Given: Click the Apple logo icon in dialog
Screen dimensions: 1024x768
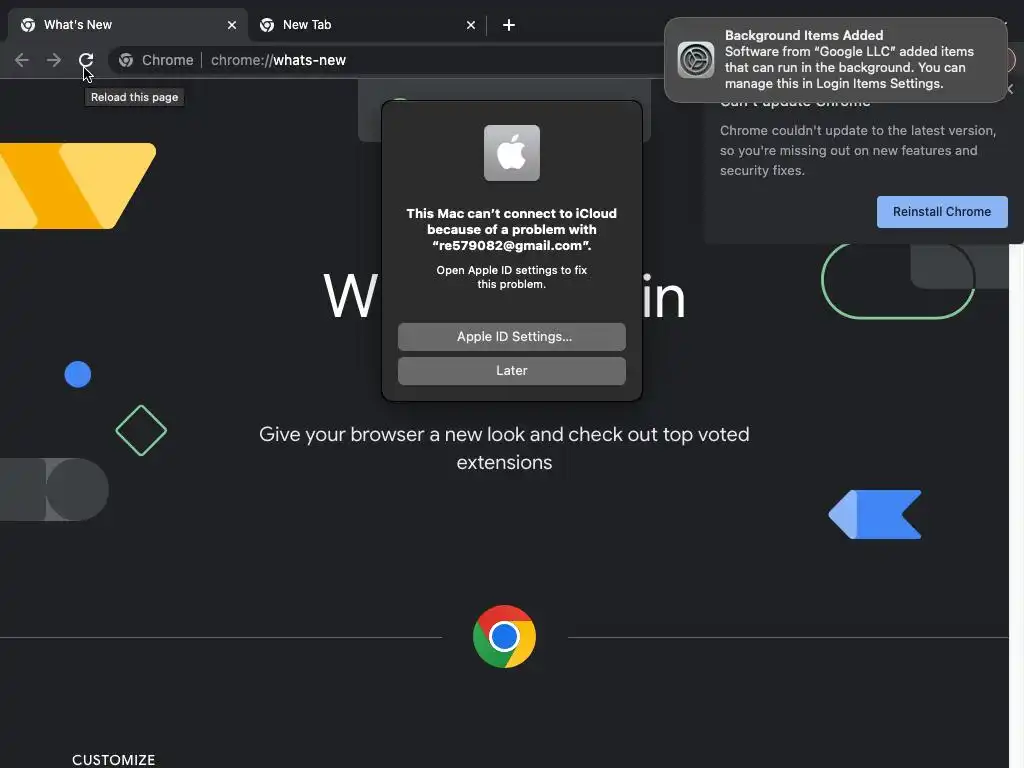Looking at the screenshot, I should point(512,153).
